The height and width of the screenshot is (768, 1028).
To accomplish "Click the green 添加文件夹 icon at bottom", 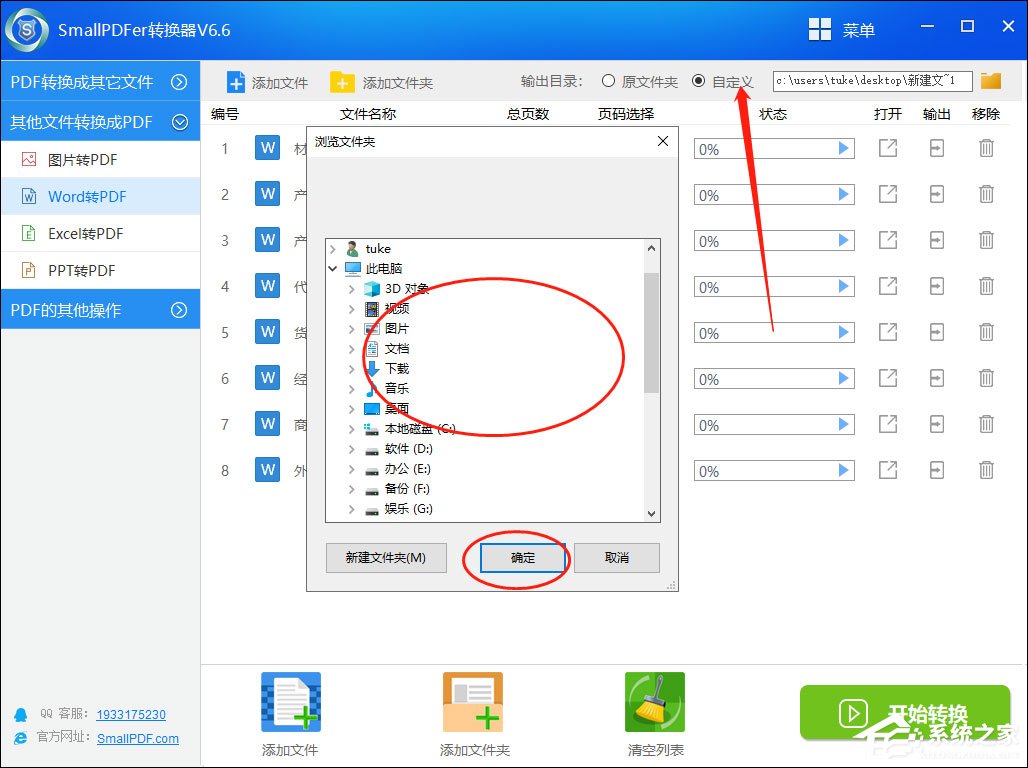I will click(x=472, y=701).
